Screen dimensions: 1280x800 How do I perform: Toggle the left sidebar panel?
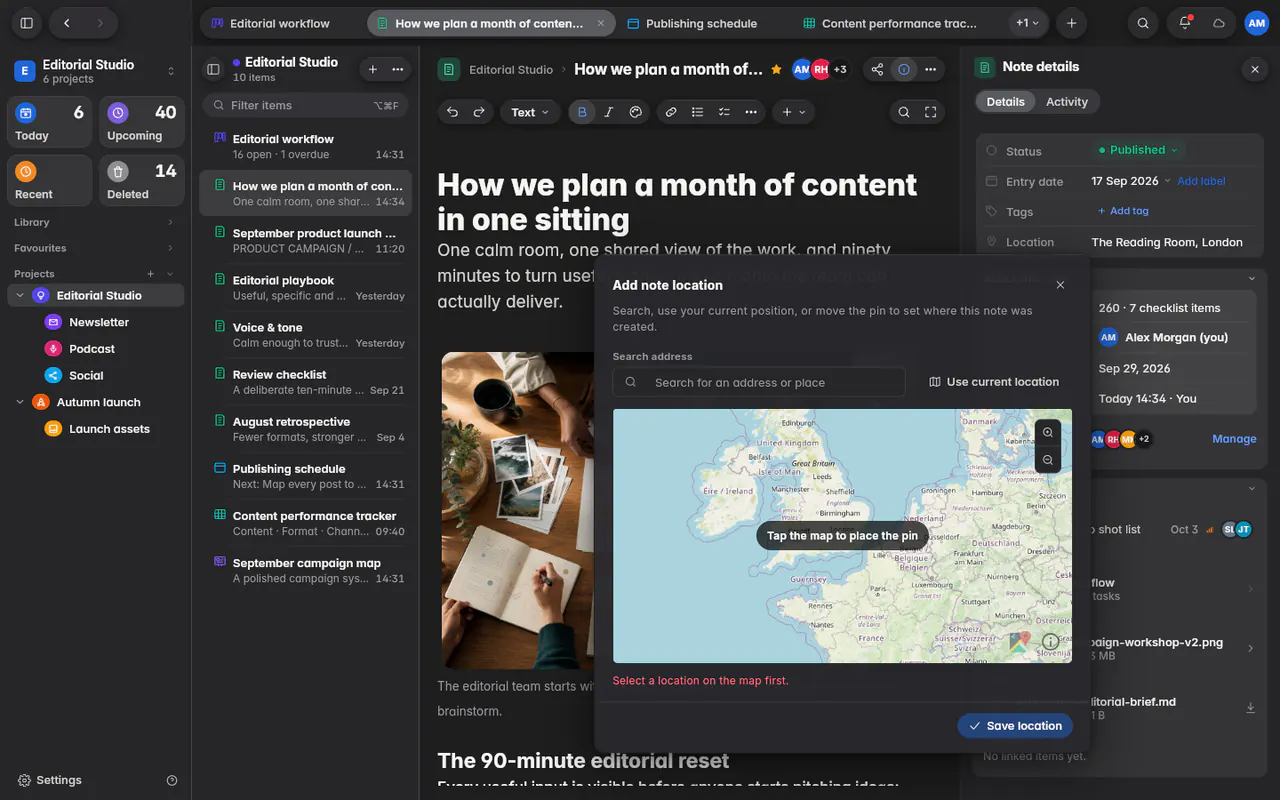tap(27, 23)
